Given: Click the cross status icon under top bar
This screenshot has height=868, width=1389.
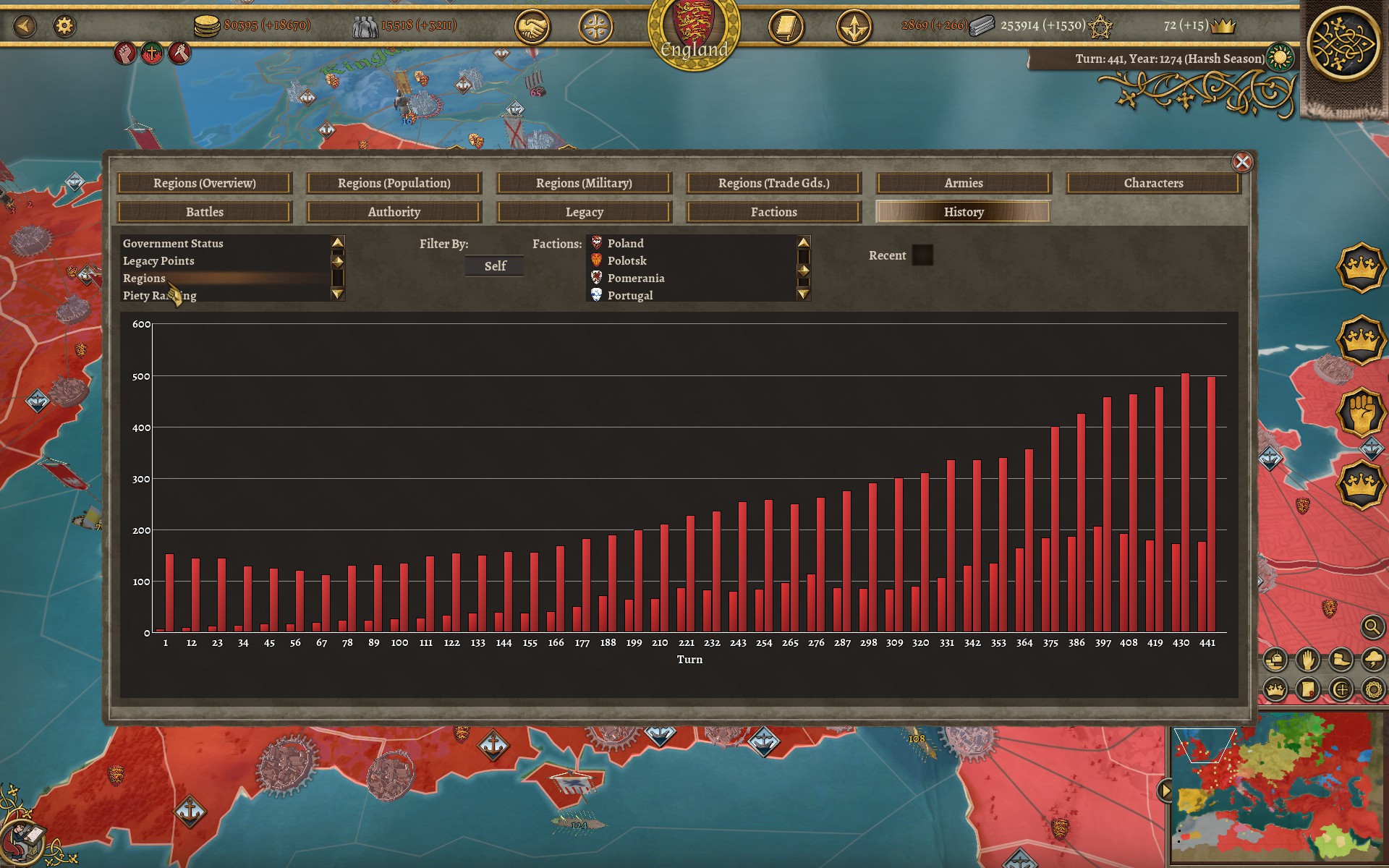Looking at the screenshot, I should click(152, 53).
